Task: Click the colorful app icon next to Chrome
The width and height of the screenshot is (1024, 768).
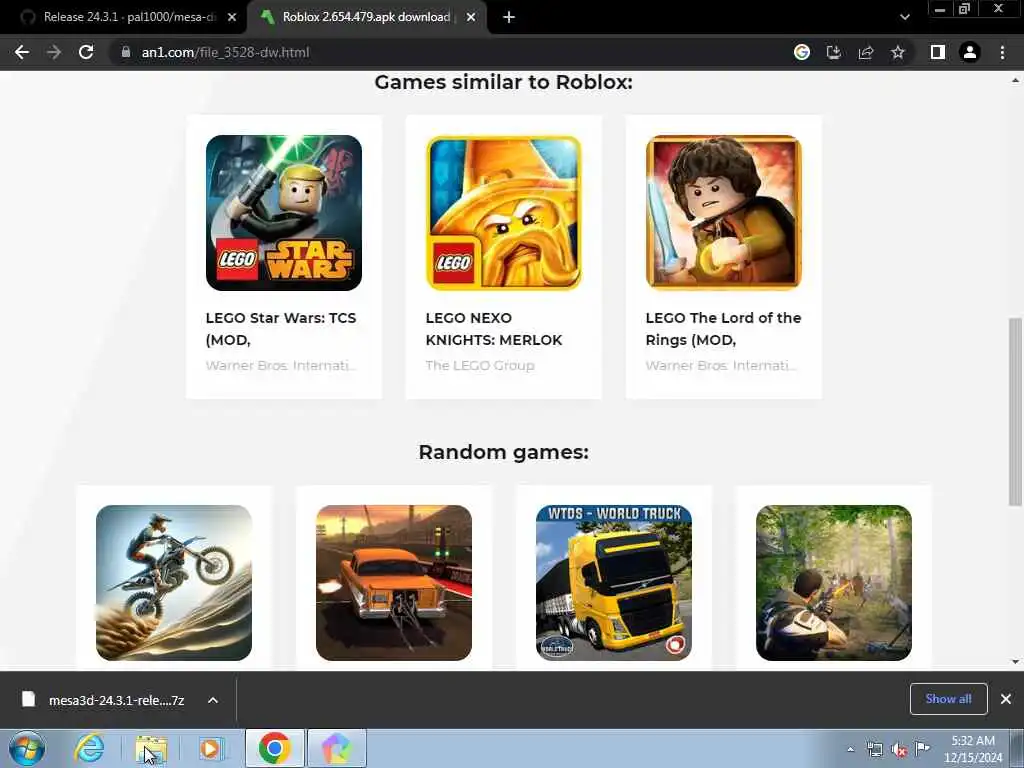Action: point(336,748)
